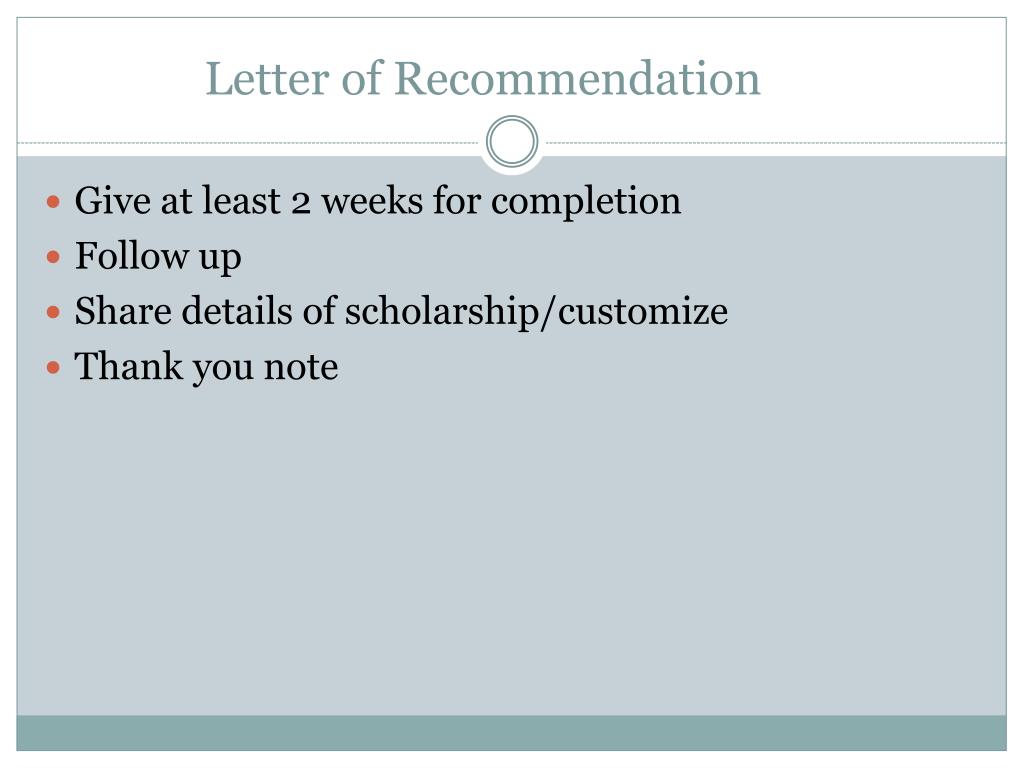Click the word 'weeks' in first bullet

tap(372, 200)
